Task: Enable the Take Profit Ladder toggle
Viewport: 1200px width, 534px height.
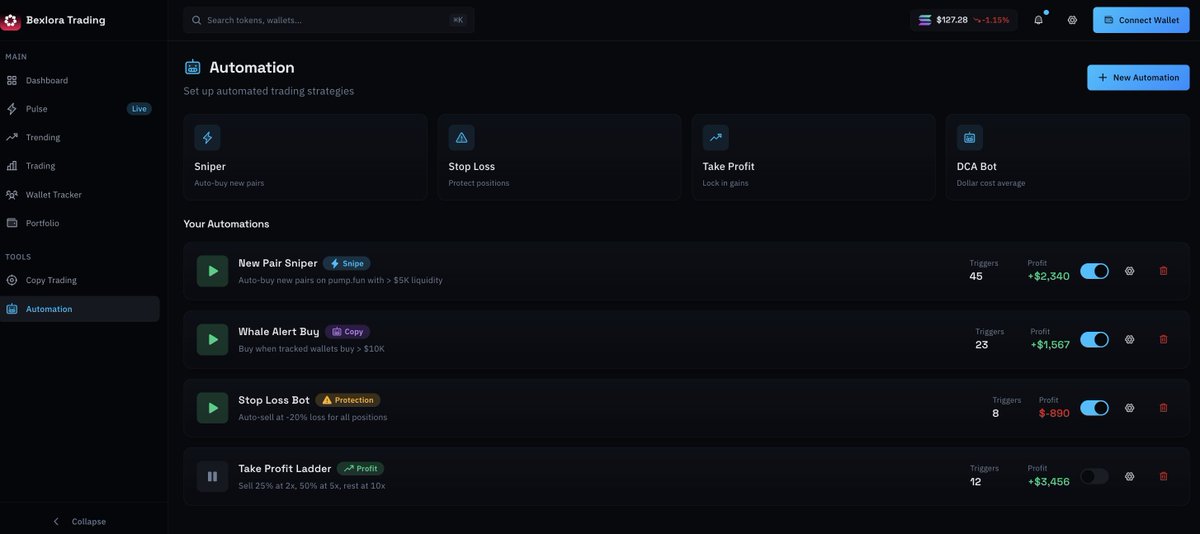Action: (x=1095, y=476)
